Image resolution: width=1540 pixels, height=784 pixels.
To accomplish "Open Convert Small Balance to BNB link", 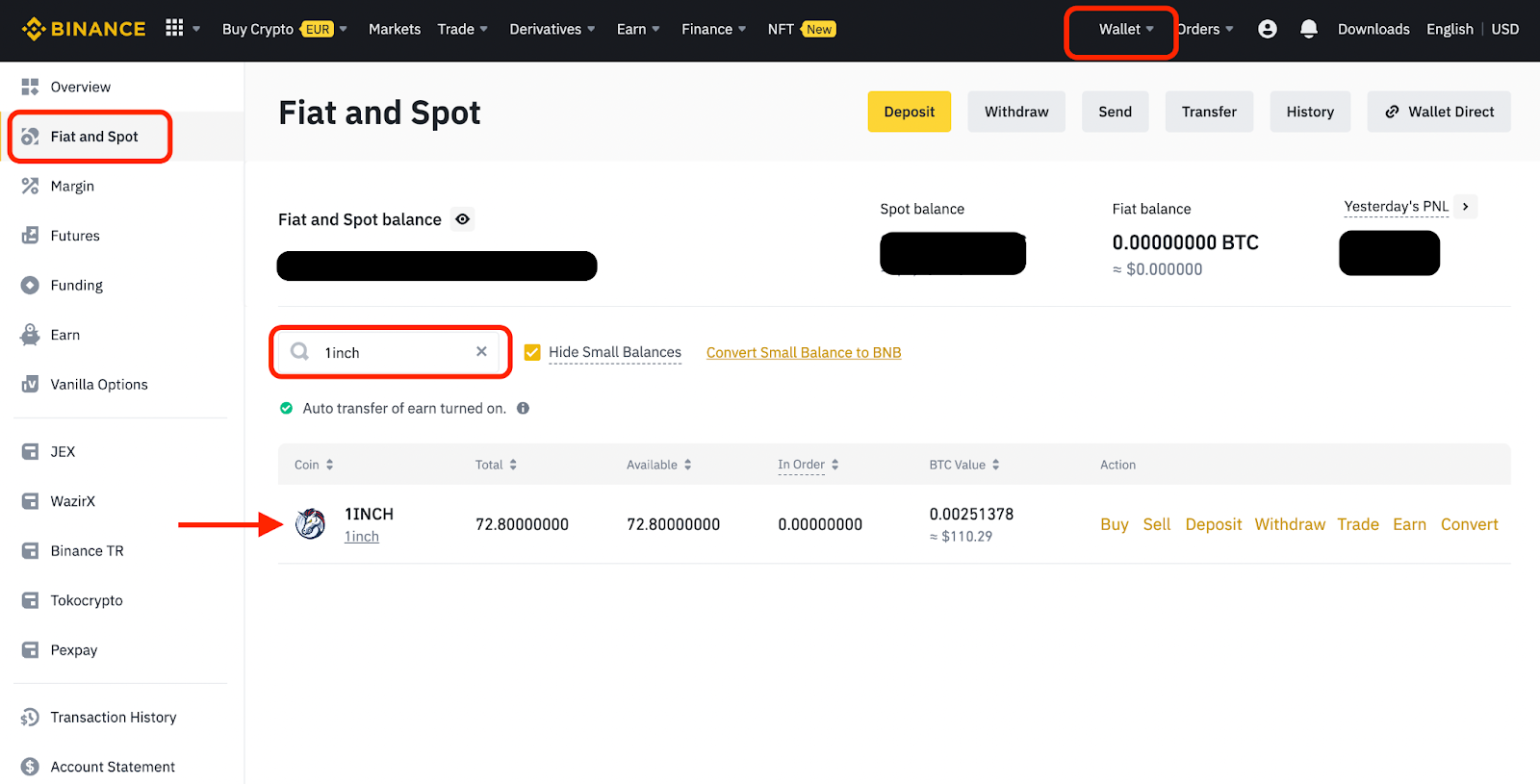I will [x=804, y=352].
